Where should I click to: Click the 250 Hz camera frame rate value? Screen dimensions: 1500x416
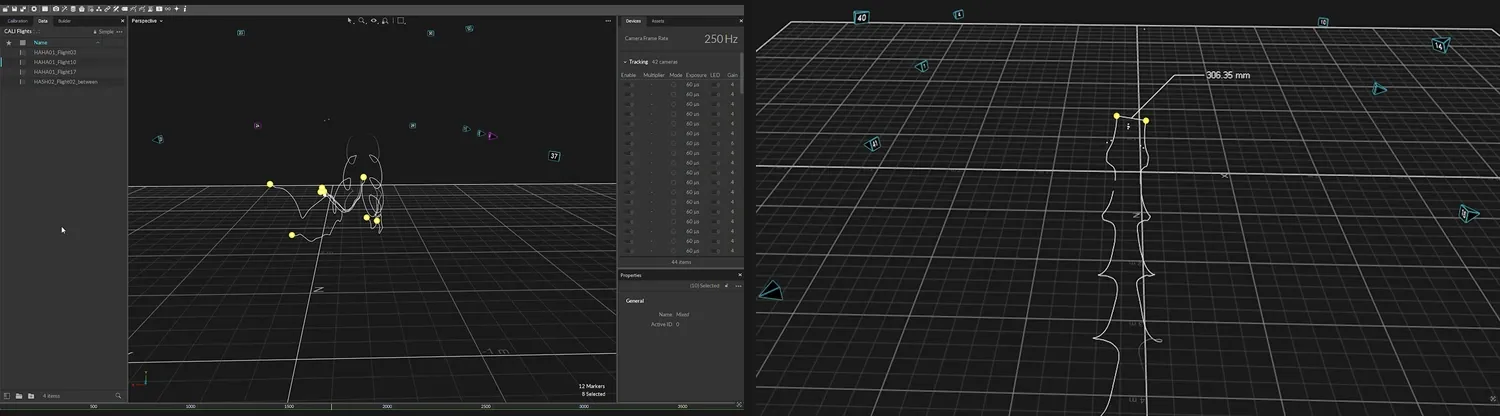tap(721, 39)
